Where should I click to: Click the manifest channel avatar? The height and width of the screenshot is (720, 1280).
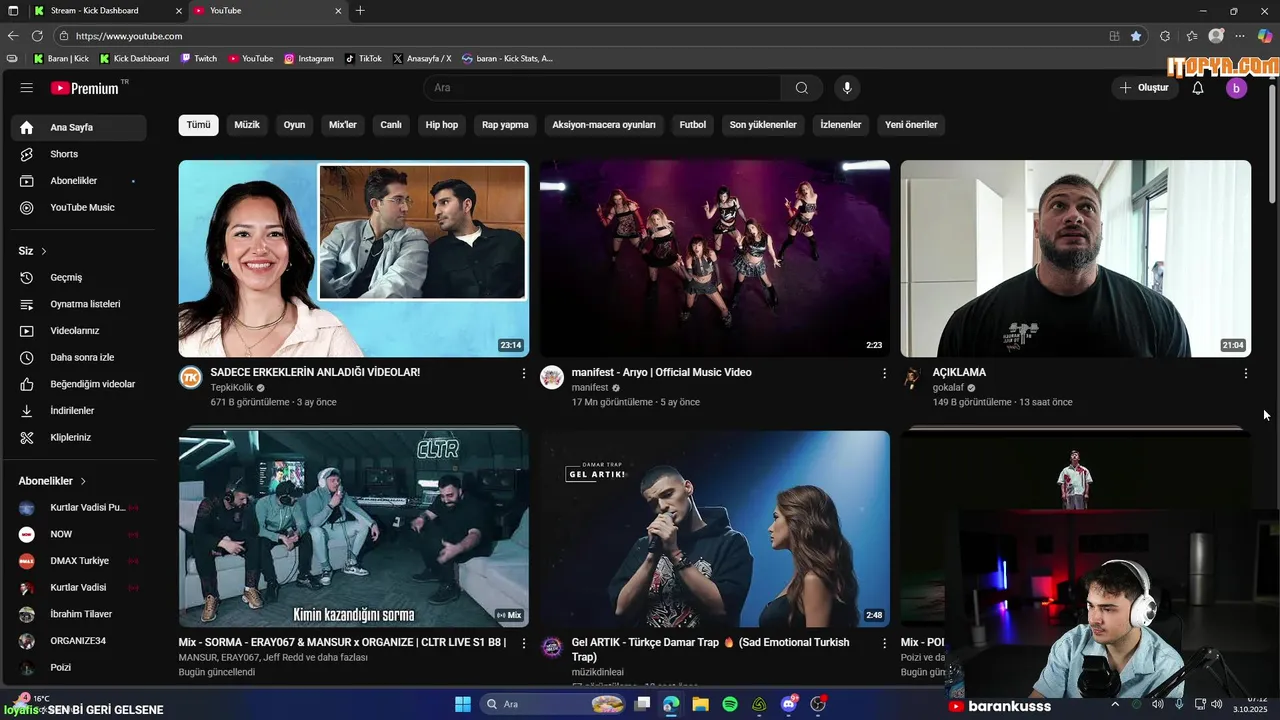click(552, 377)
